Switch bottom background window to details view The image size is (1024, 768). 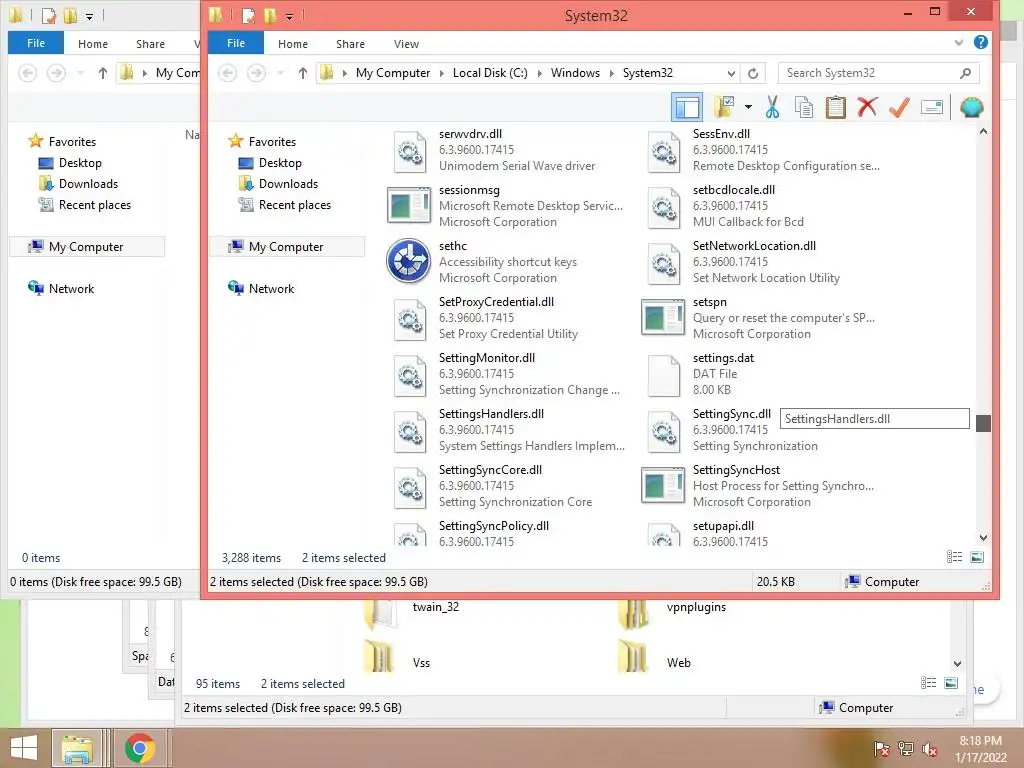(x=928, y=683)
